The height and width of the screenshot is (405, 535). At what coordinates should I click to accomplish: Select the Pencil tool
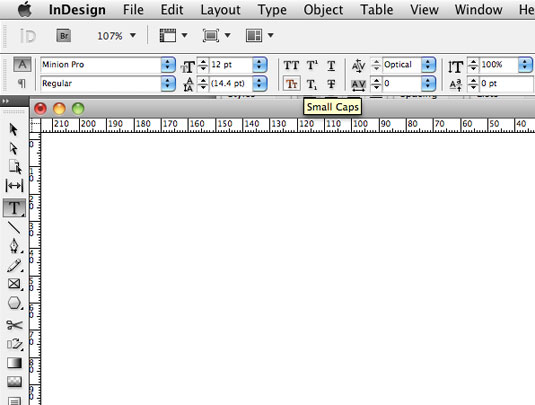click(14, 265)
